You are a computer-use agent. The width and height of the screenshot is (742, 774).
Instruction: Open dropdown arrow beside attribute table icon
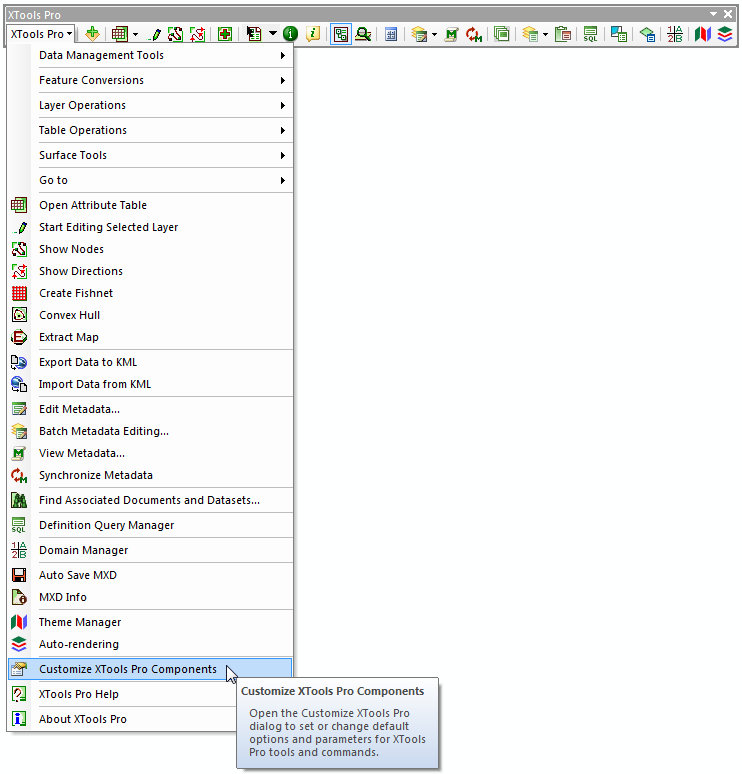point(135,35)
